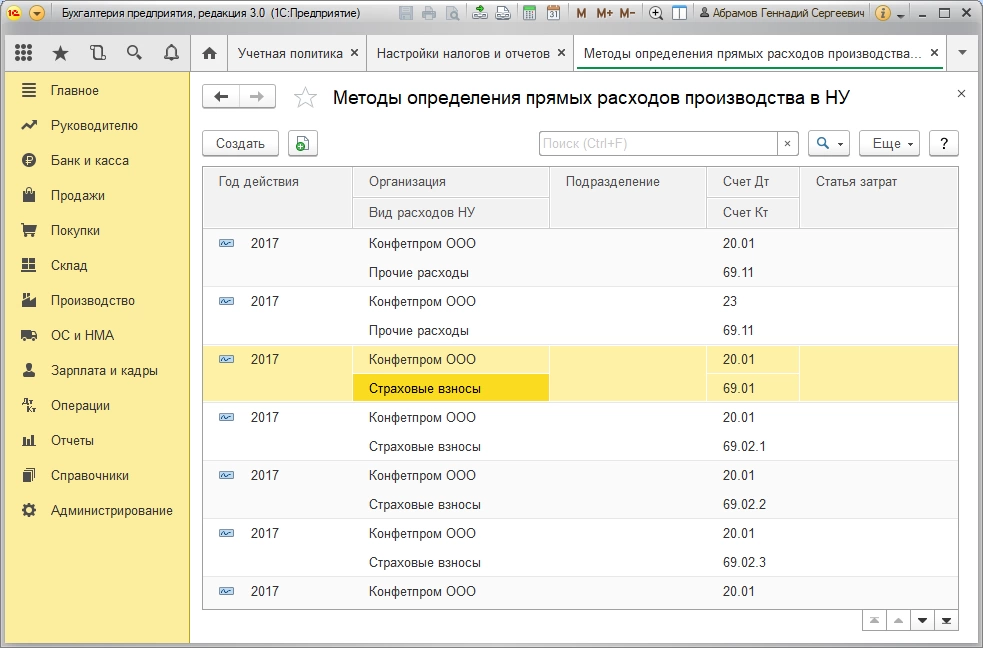This screenshot has width=983, height=648.
Task: Open the Зарплата и кадры section
Action: click(104, 370)
